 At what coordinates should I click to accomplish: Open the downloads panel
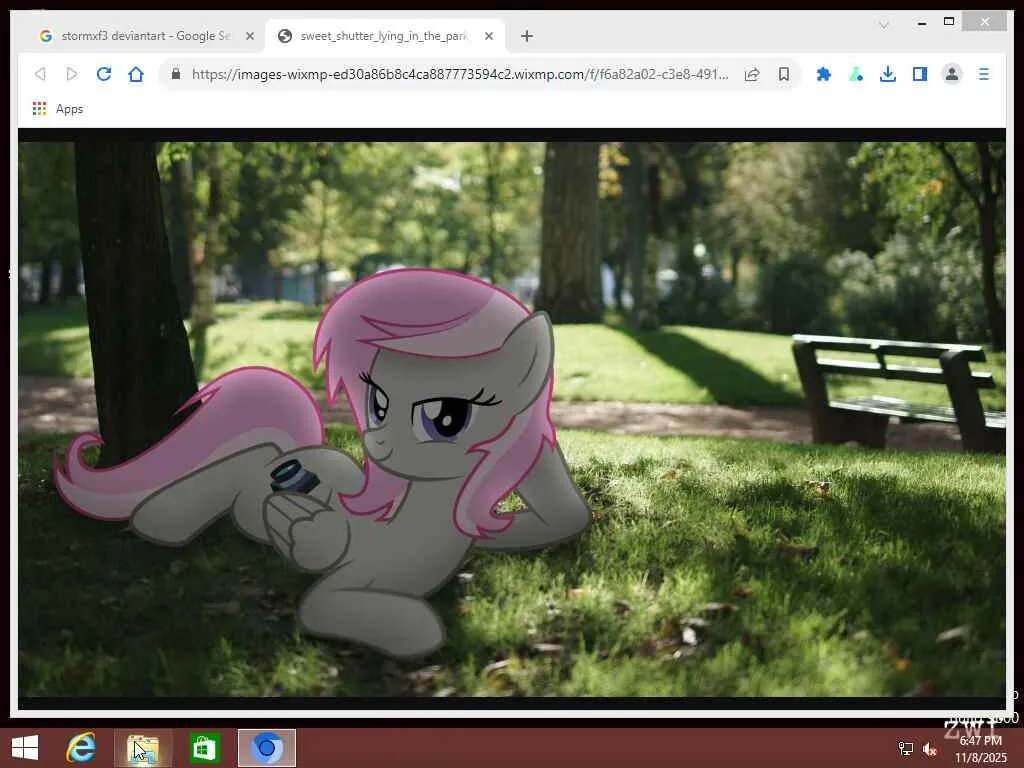(888, 74)
